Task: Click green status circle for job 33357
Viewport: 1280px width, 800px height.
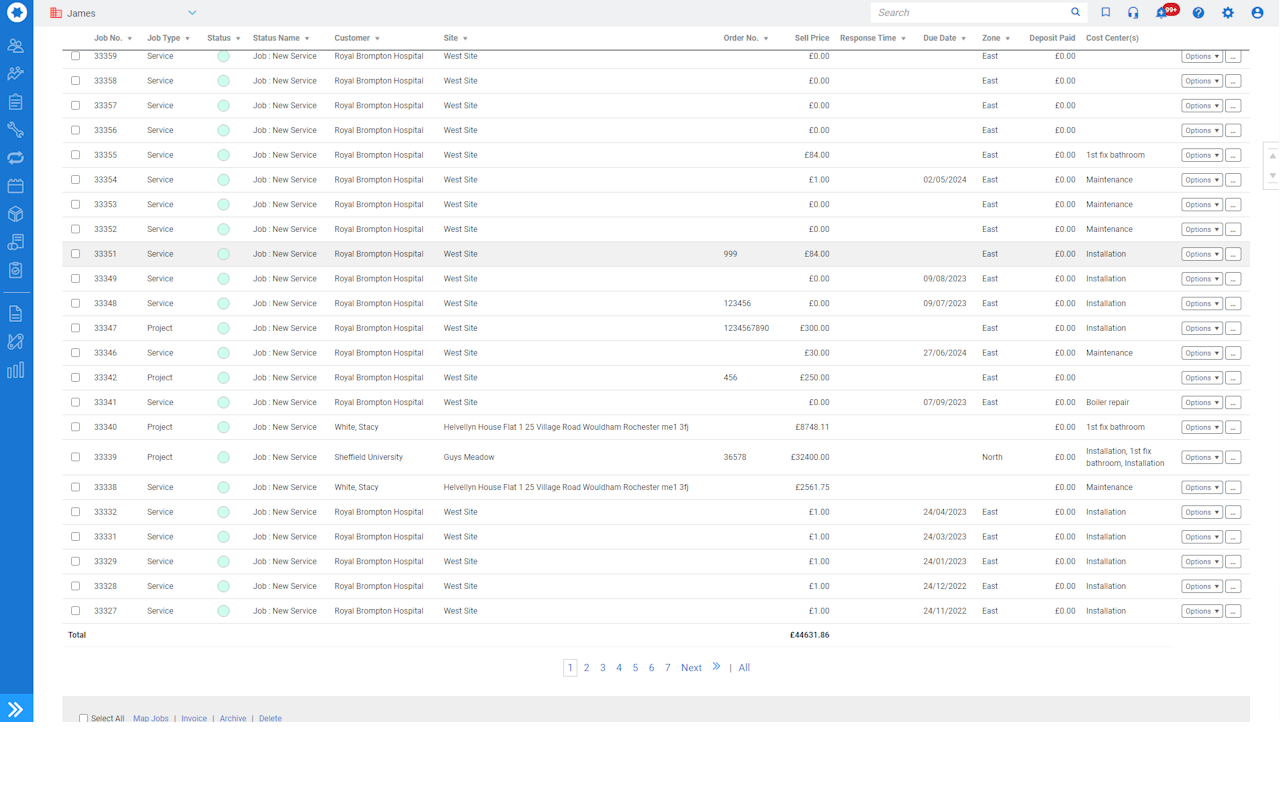Action: point(223,106)
